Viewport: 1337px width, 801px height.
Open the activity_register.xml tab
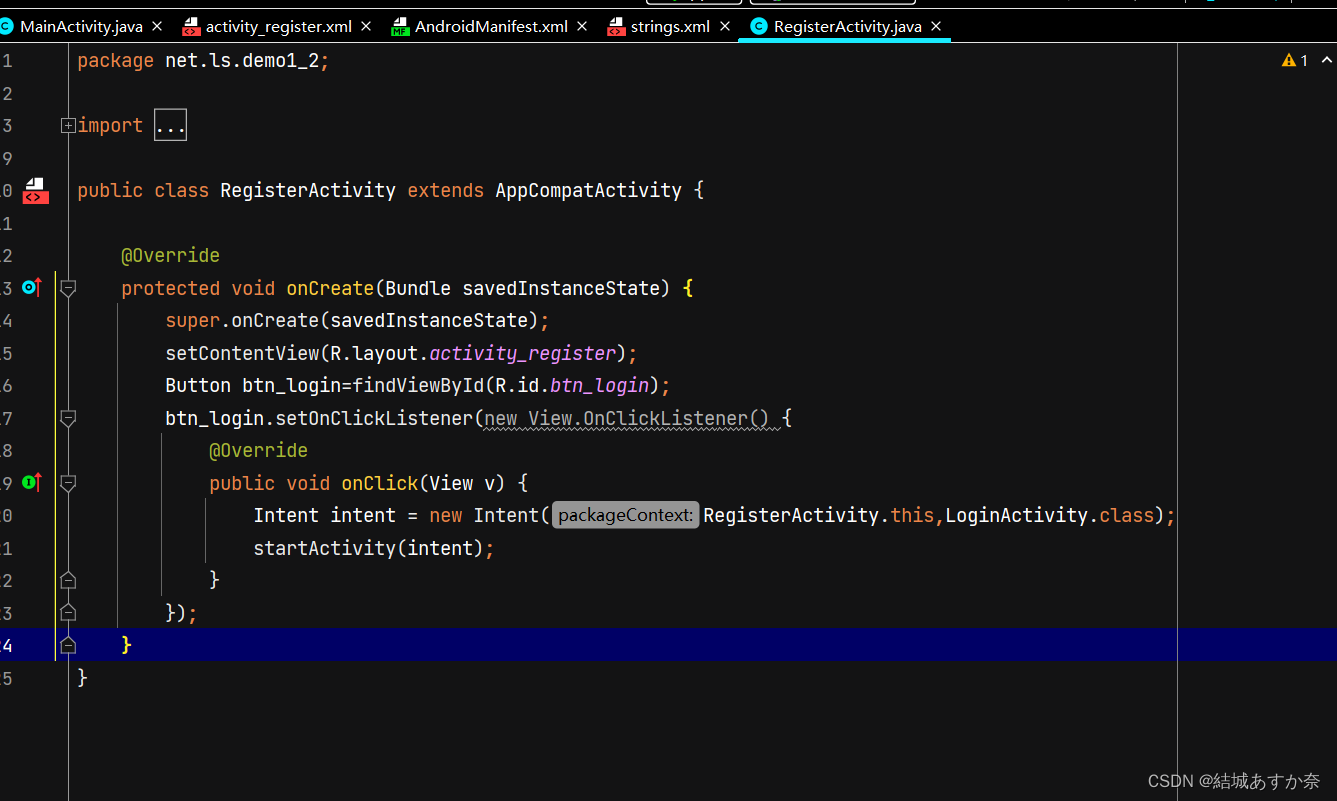pos(279,26)
